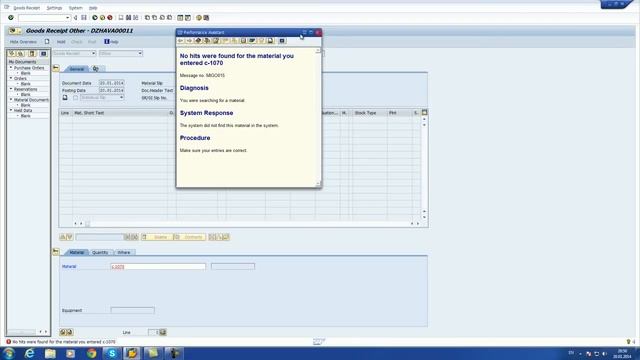Open Windows Explorer folder from taskbar

click(x=50, y=353)
